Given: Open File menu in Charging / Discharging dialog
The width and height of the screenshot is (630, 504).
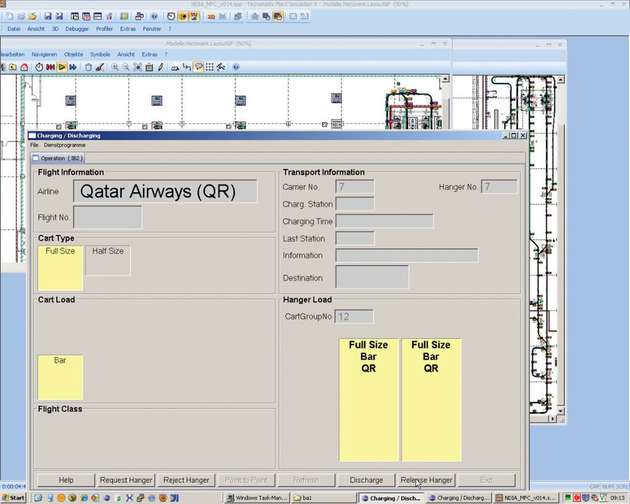Looking at the screenshot, I should pyautogui.click(x=34, y=145).
